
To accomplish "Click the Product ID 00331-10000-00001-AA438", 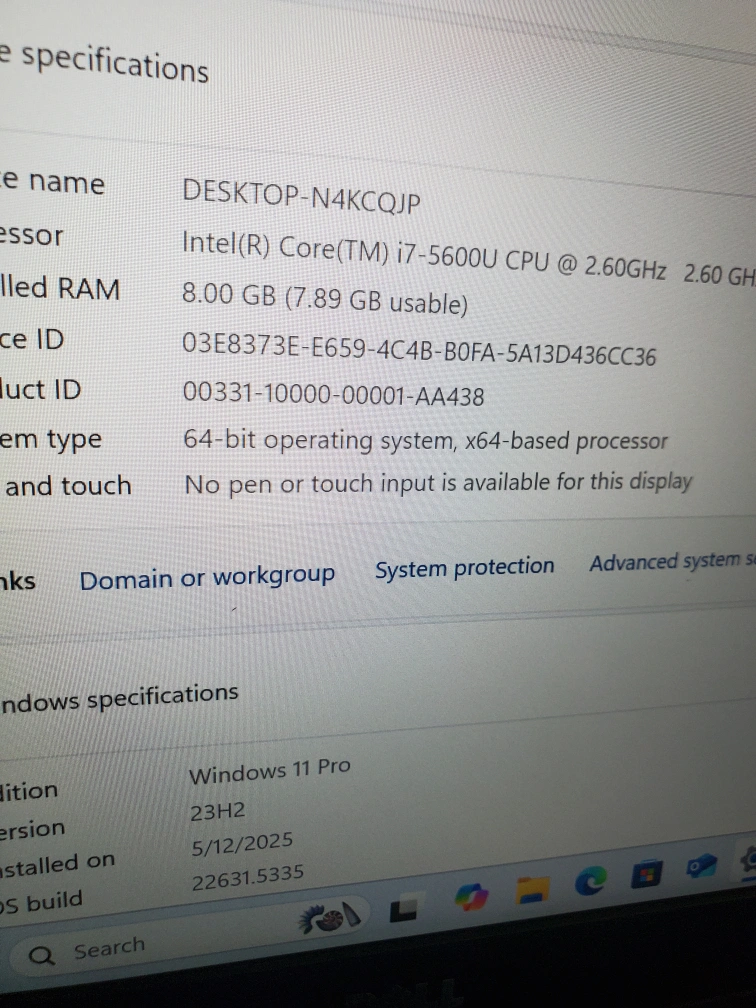I will pos(334,395).
